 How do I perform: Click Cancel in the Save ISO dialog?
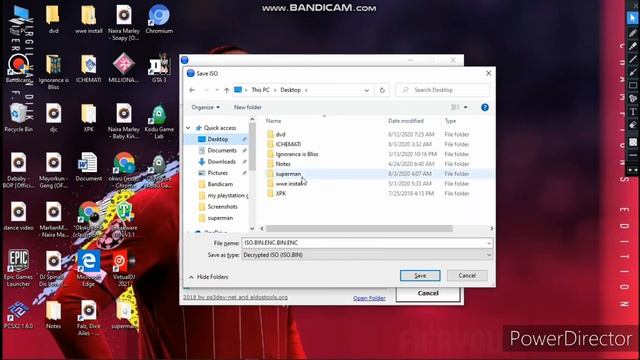467,276
